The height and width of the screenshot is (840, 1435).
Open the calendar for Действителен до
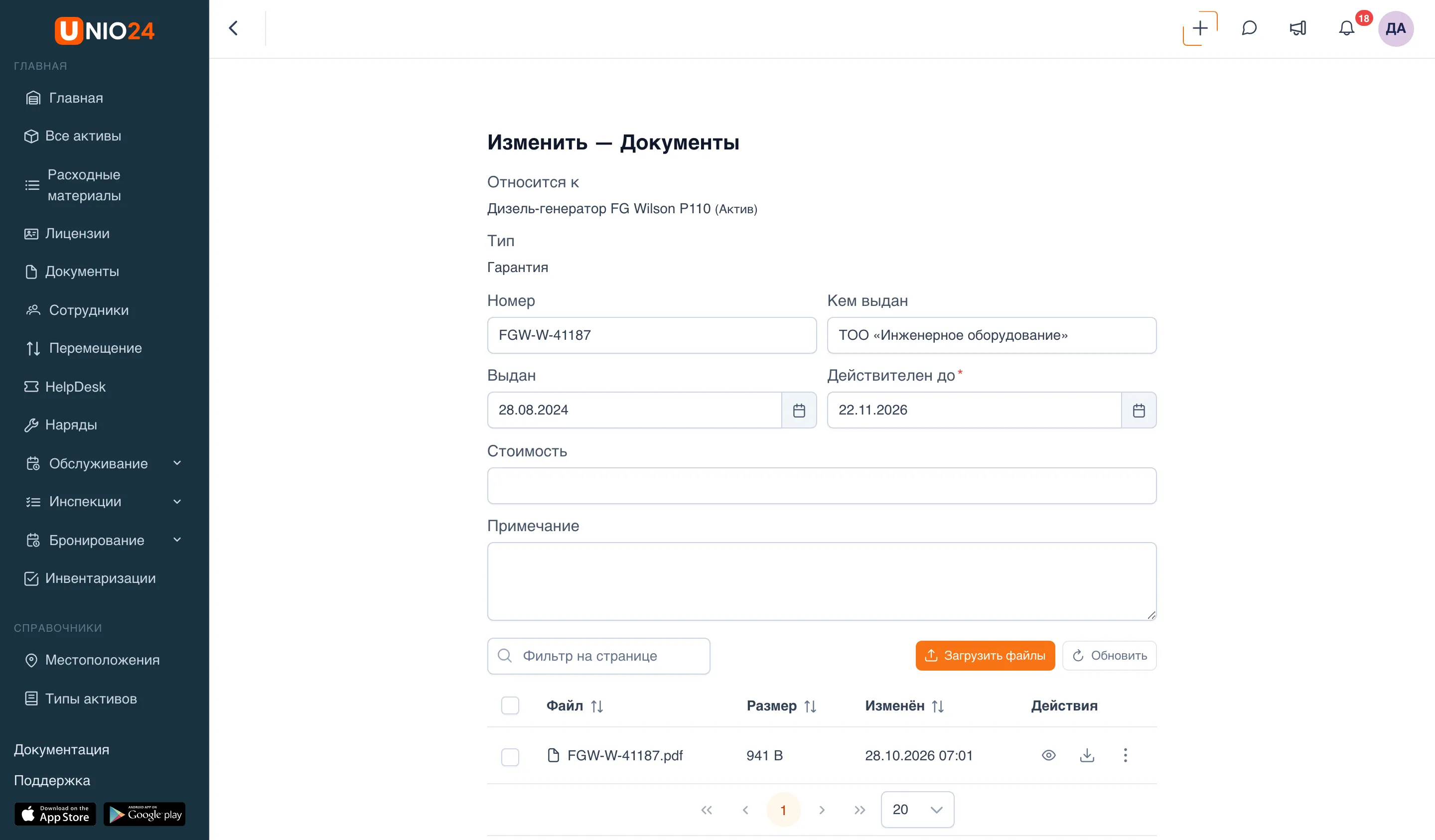(x=1139, y=410)
